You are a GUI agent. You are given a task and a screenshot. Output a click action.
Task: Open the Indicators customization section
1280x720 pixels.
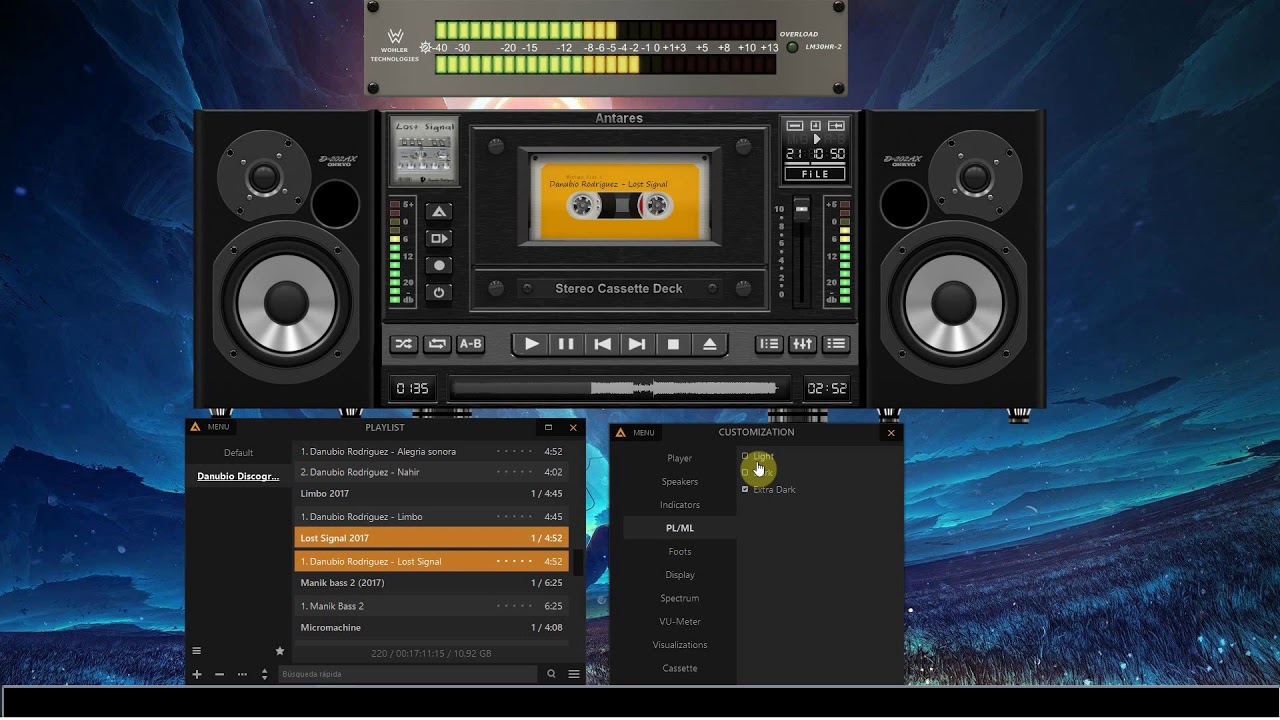680,505
